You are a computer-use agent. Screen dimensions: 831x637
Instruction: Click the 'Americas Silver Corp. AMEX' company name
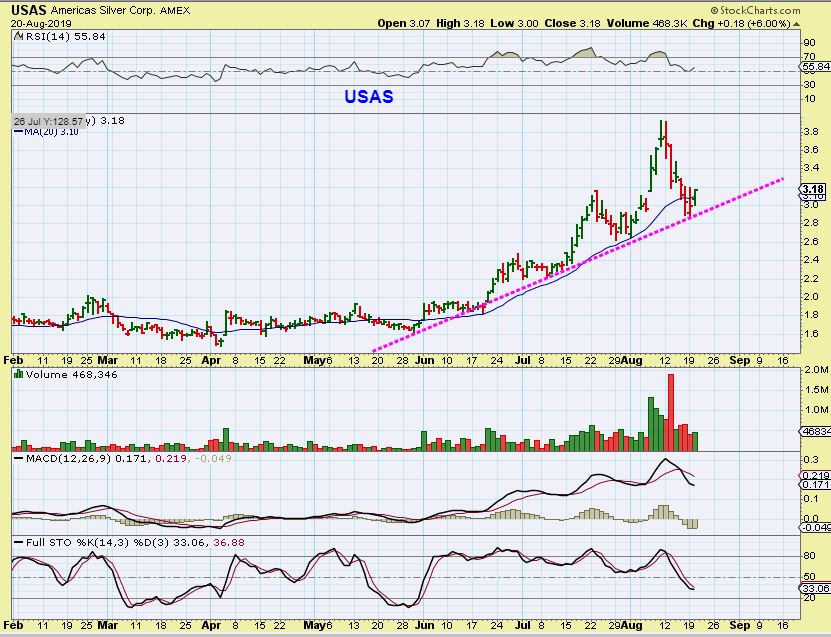tap(120, 11)
